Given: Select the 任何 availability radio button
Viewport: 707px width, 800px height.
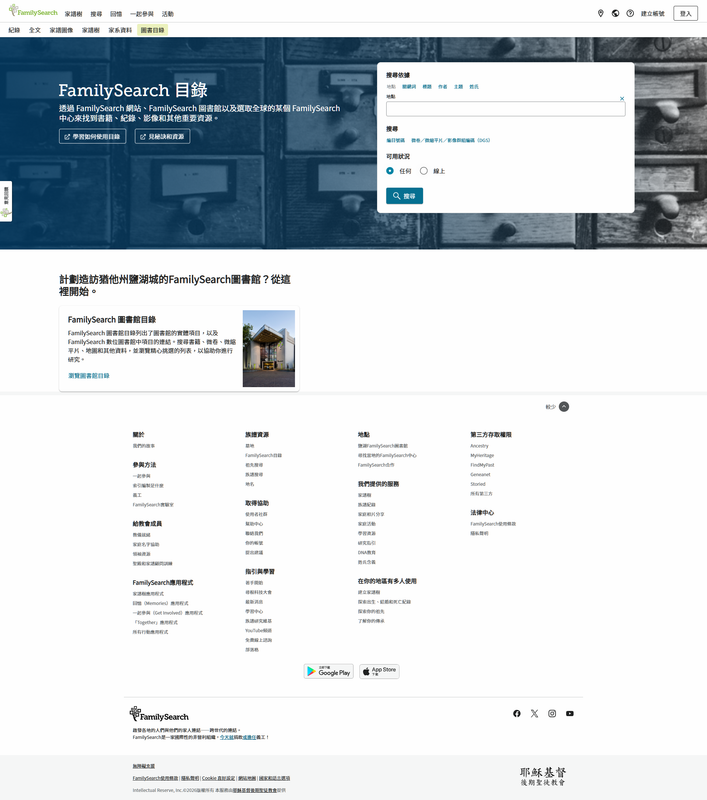Looking at the screenshot, I should (x=390, y=171).
